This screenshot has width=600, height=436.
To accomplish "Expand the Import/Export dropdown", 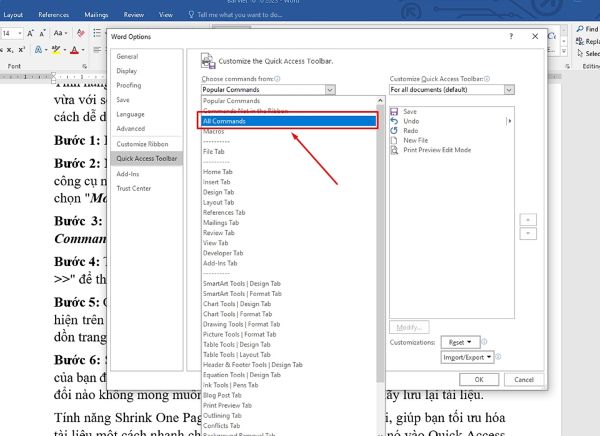I will point(468,357).
